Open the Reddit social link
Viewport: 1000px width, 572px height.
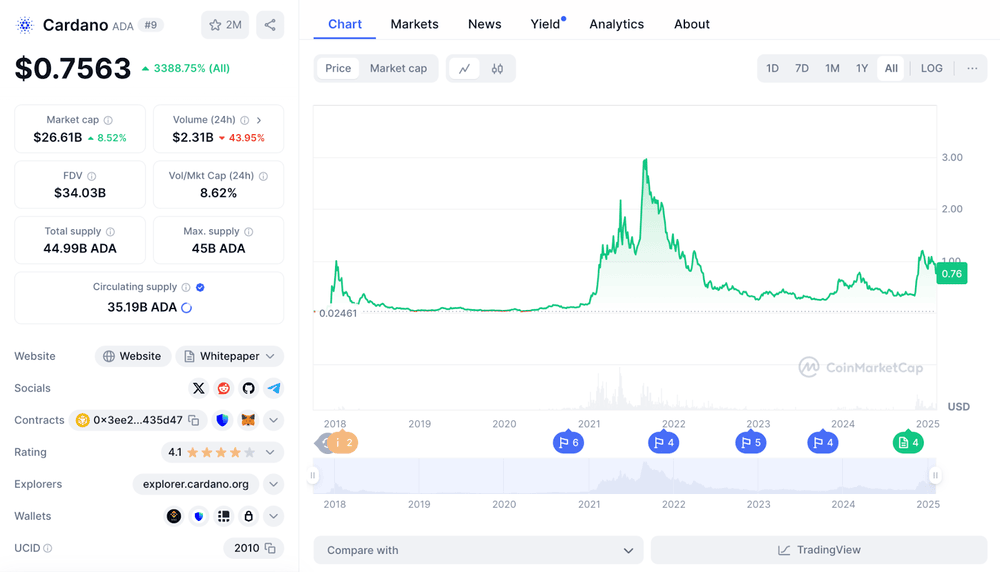tap(223, 388)
